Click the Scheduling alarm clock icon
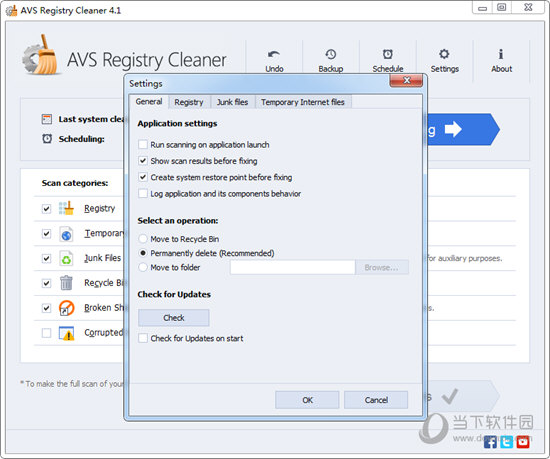550x459 pixels. pos(47,139)
